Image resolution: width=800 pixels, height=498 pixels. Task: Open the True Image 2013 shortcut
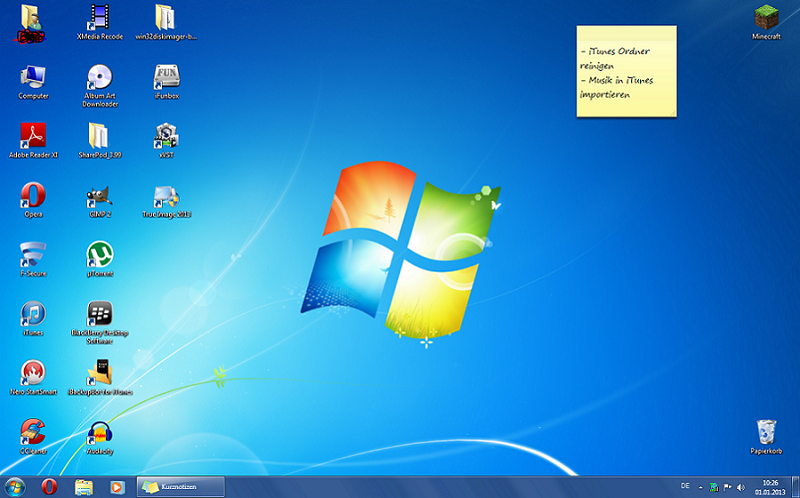click(x=166, y=200)
